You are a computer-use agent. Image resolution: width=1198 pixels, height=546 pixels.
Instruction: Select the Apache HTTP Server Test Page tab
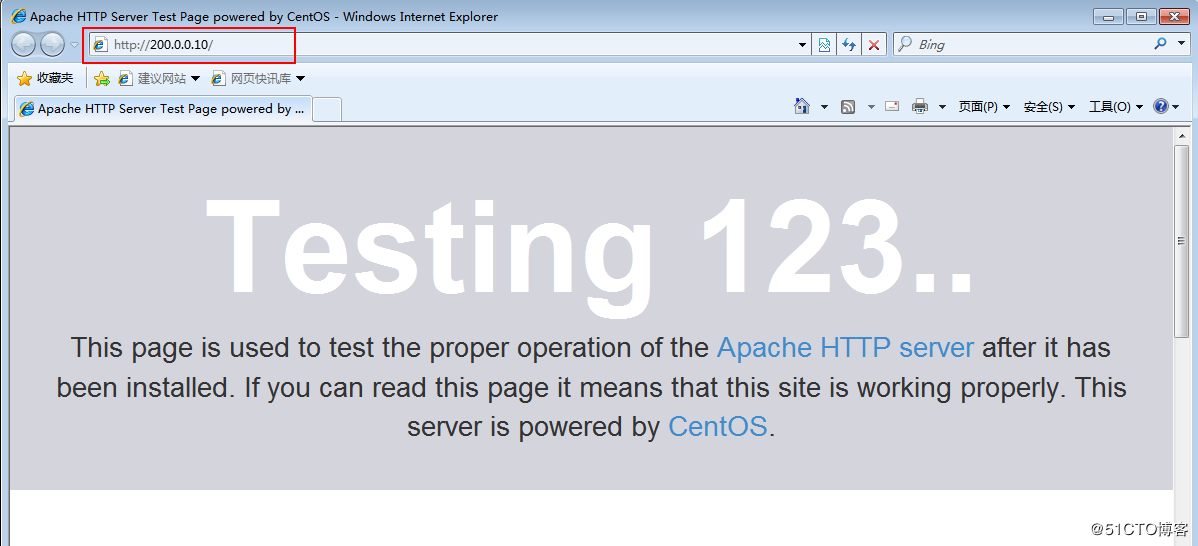(161, 108)
